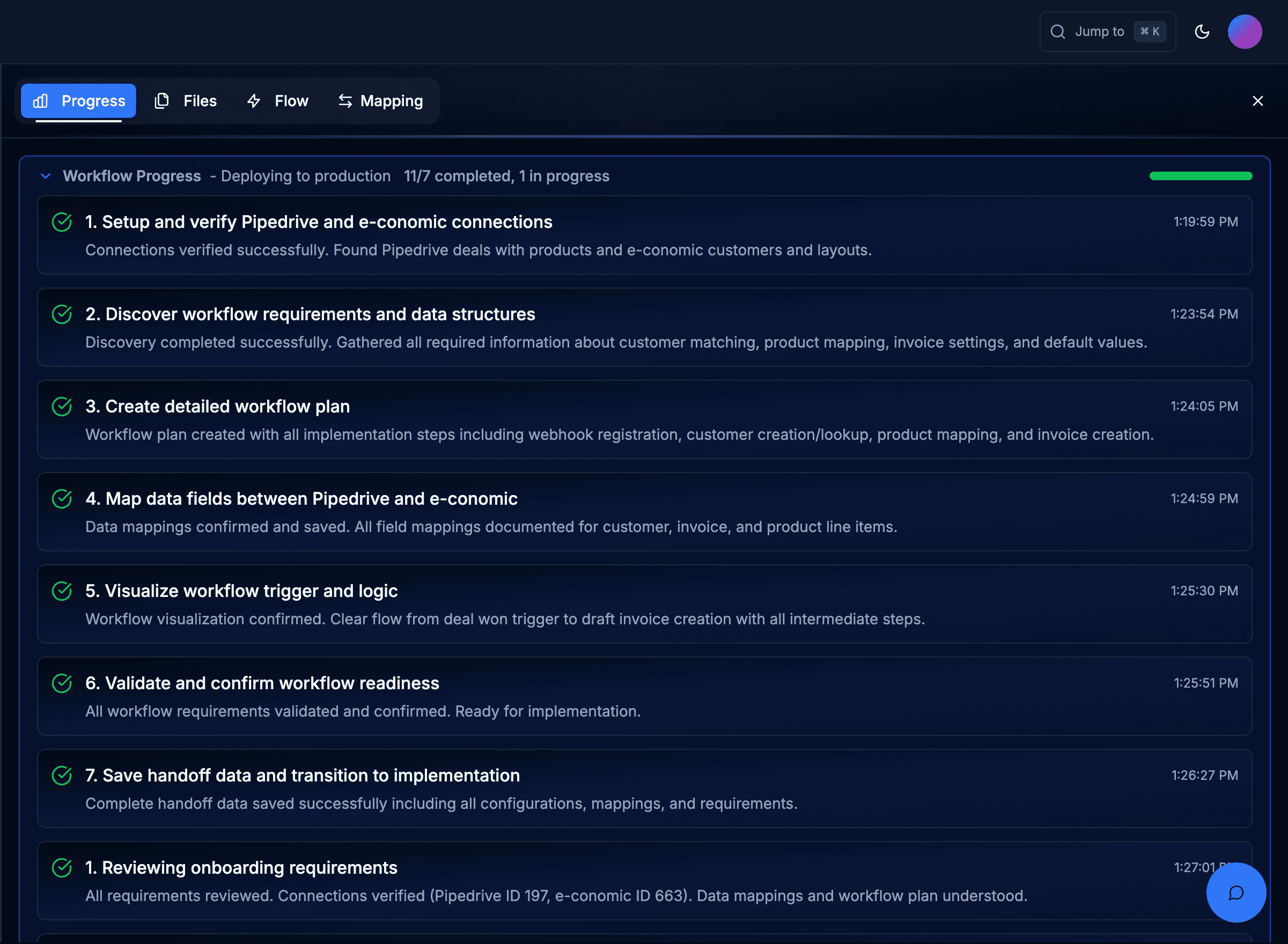
Task: Click checkmark for Save handoff data step
Action: (x=62, y=776)
